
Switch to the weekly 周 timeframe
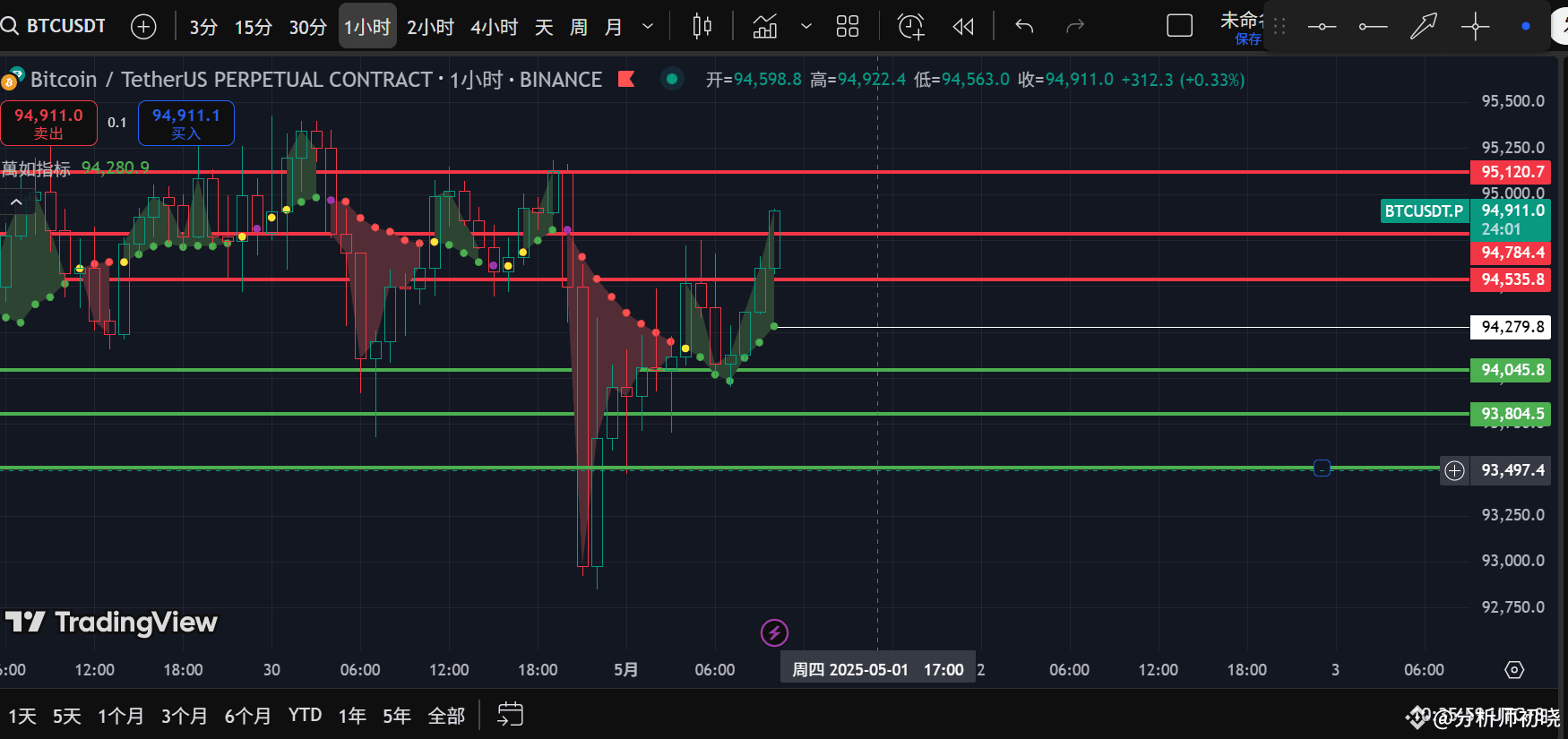click(579, 27)
